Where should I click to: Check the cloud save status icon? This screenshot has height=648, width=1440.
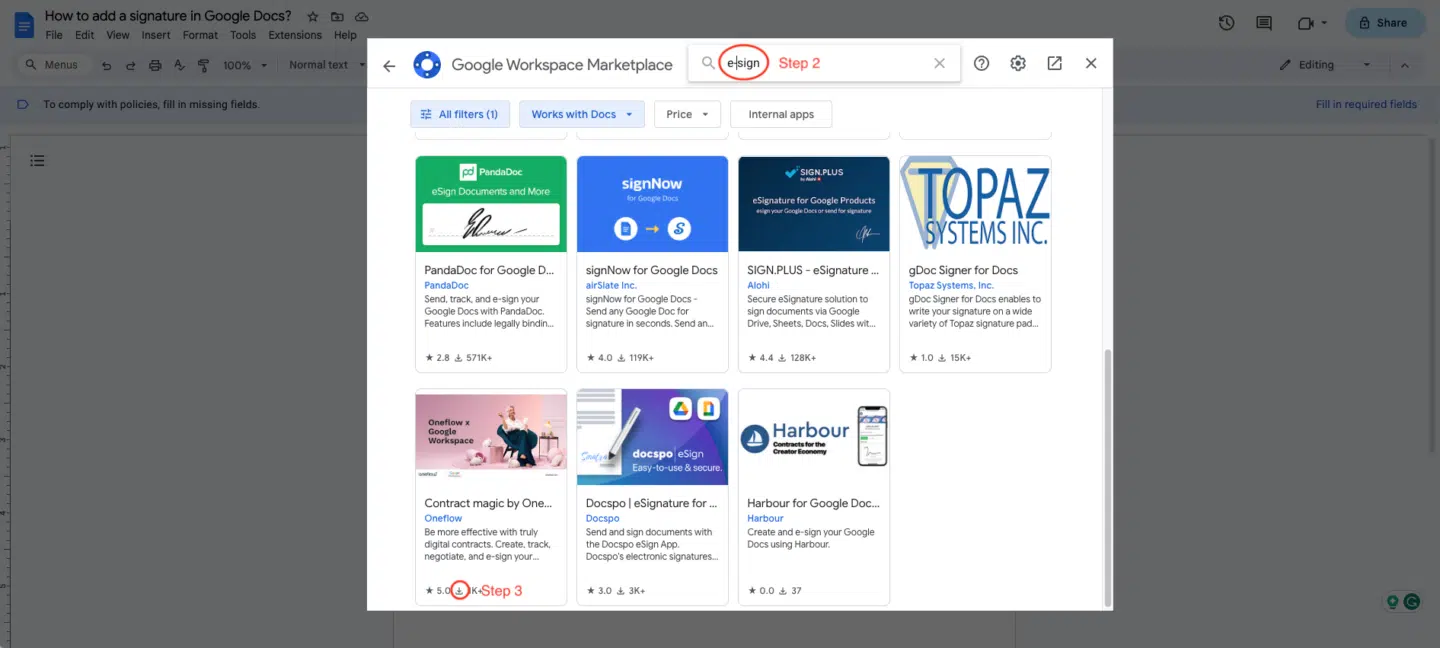tap(361, 17)
